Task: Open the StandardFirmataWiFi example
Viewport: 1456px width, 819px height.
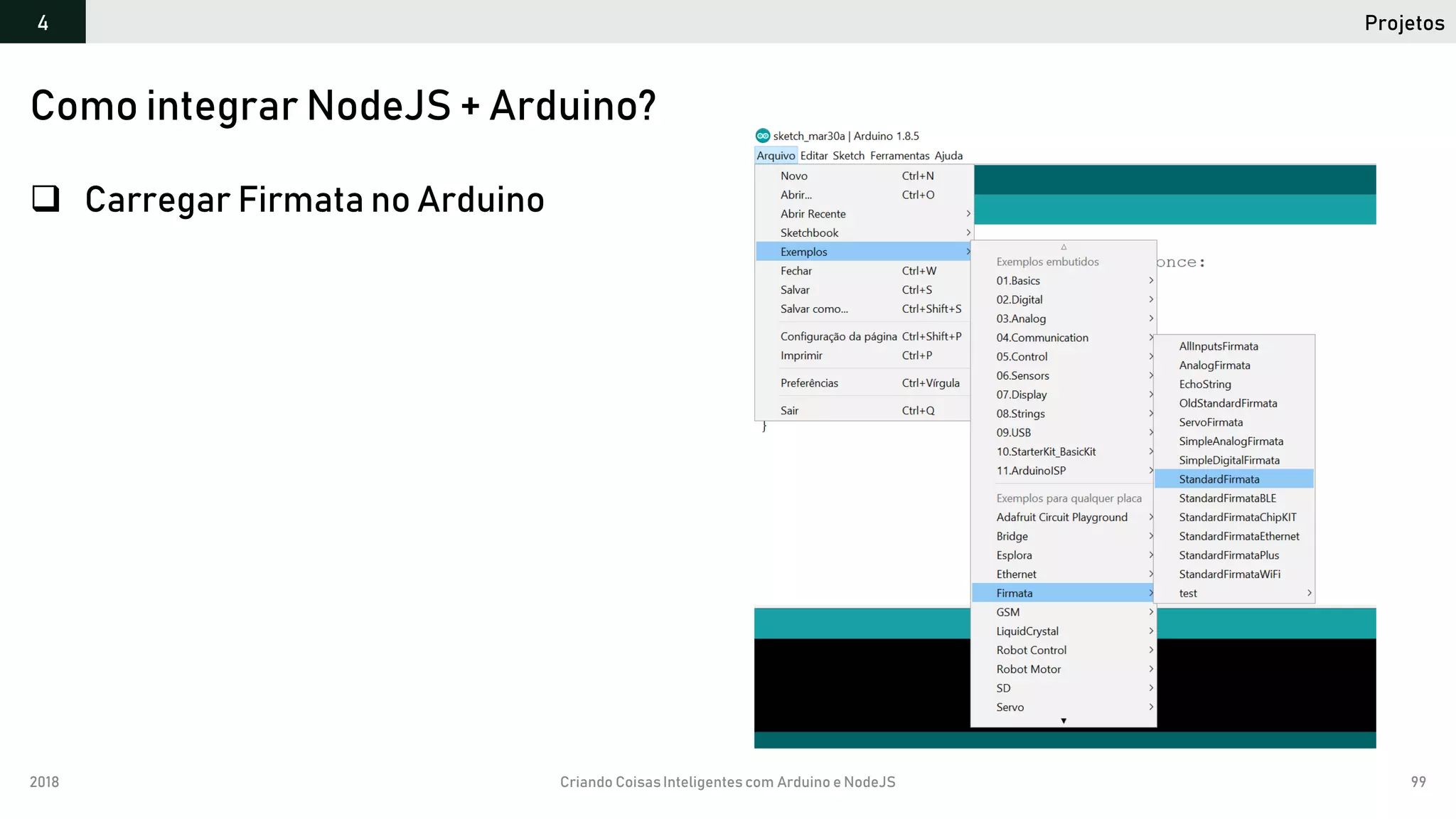Action: click(x=1234, y=574)
